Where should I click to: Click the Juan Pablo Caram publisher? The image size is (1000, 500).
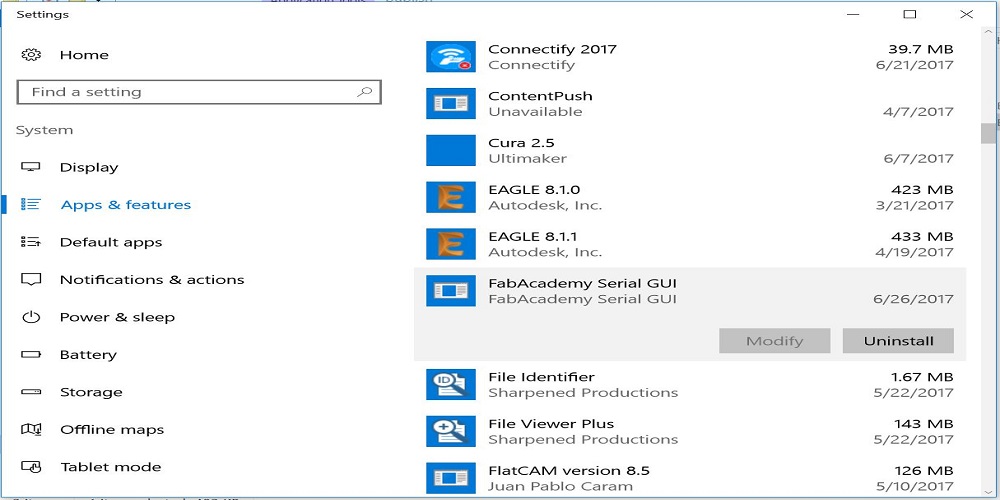click(561, 486)
